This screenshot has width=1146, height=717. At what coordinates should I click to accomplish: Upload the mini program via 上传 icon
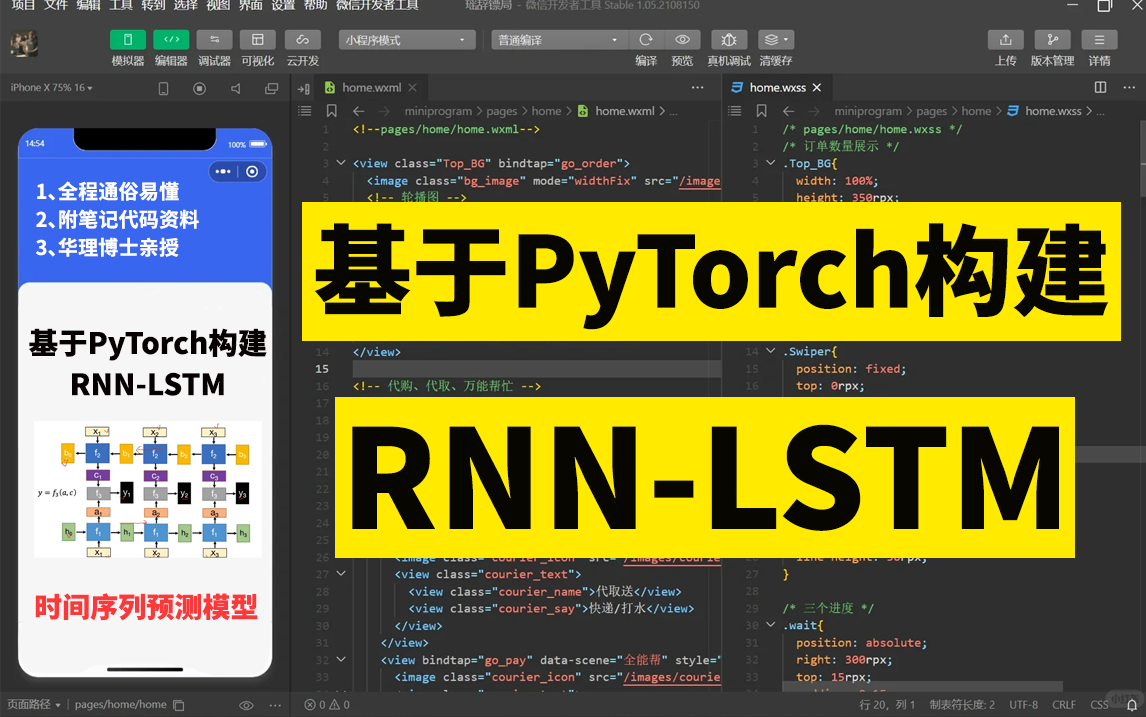(1005, 41)
